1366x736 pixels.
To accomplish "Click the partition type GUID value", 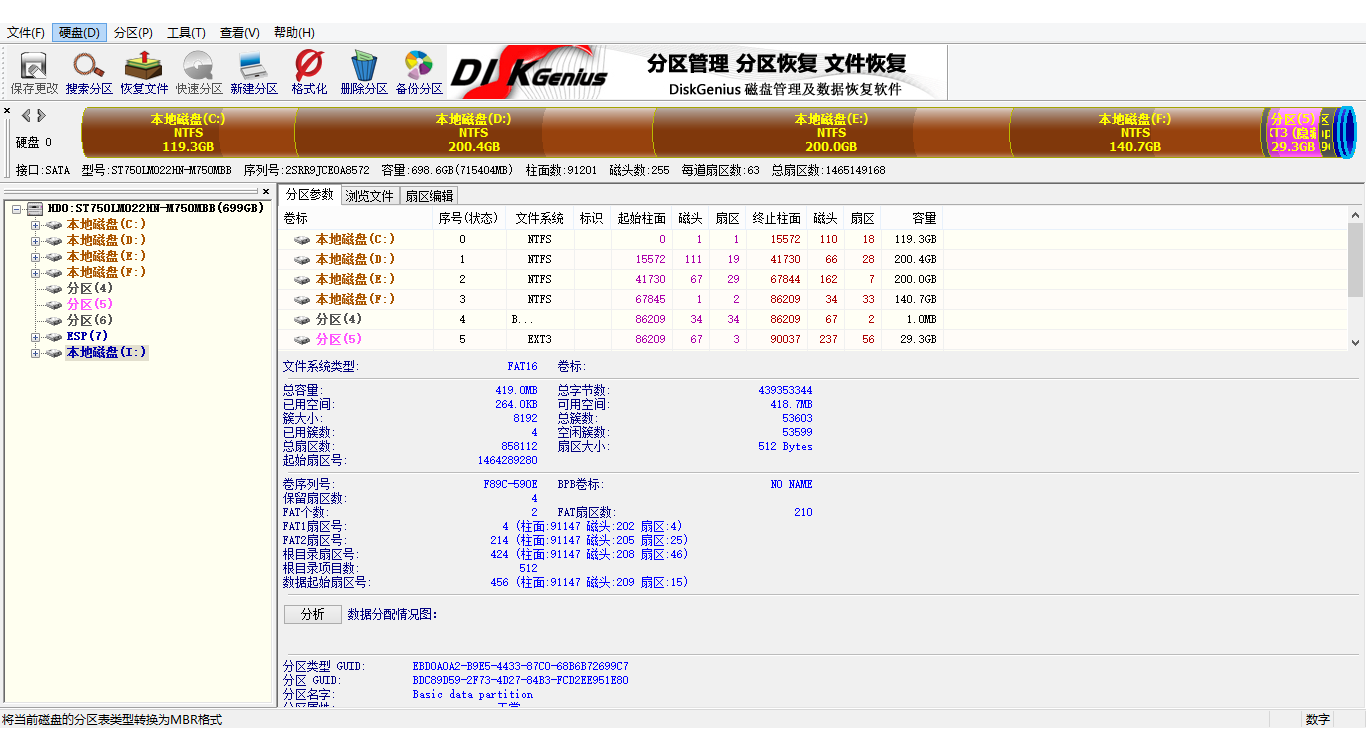I will 520,666.
